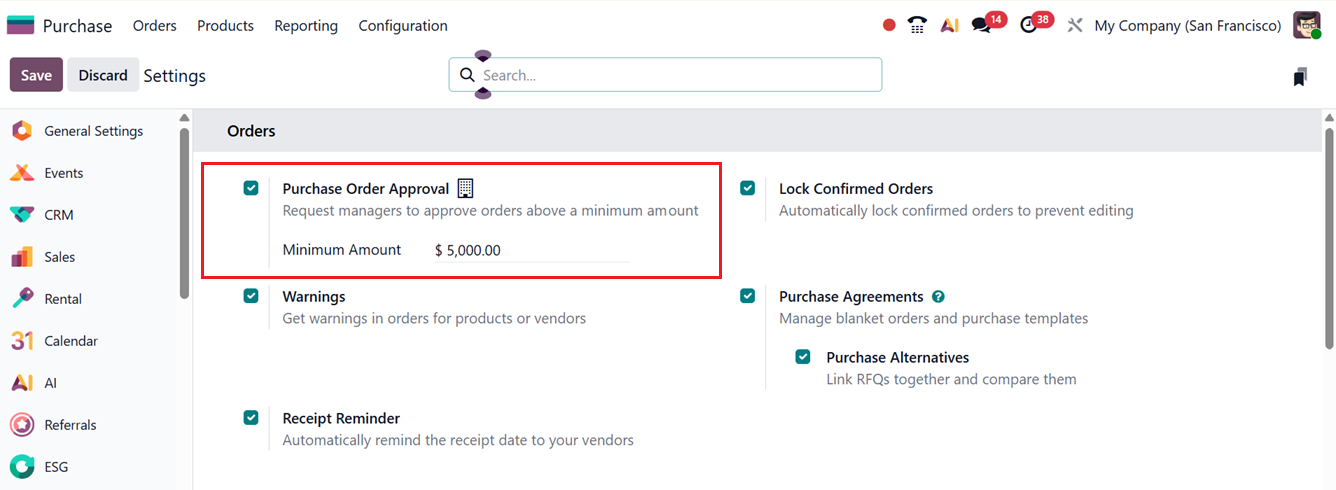The image size is (1336, 490).
Task: Open the AI assistant icon in navbar
Action: 950,26
